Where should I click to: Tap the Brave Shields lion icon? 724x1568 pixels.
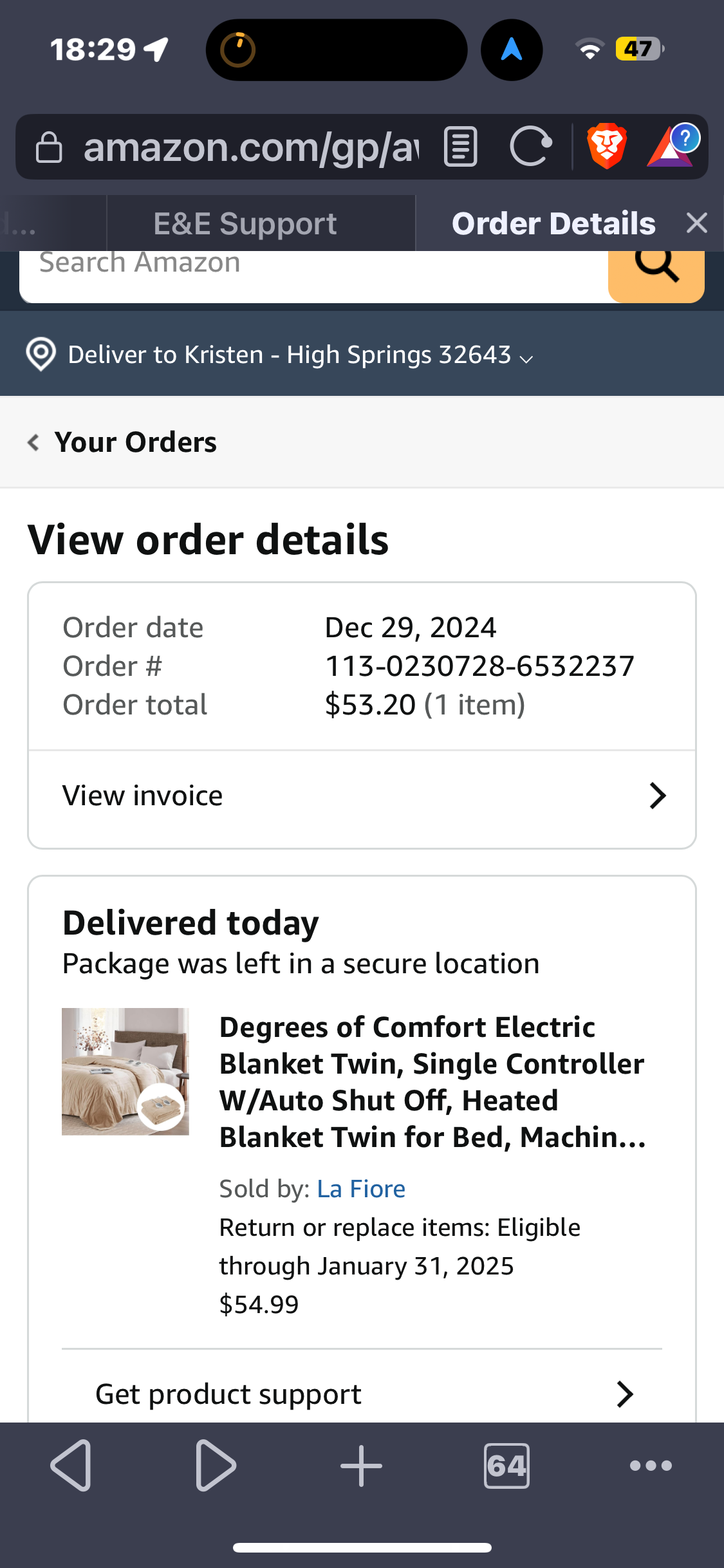pyautogui.click(x=606, y=146)
